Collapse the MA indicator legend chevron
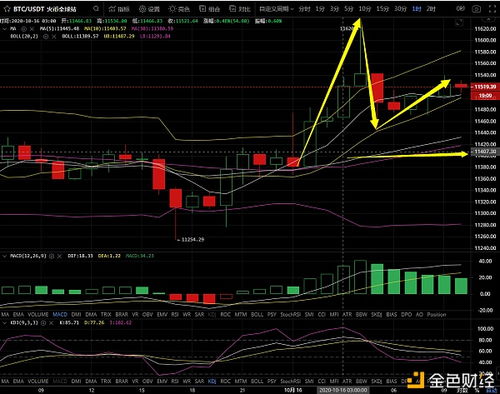500x394 pixels. click(x=5, y=29)
